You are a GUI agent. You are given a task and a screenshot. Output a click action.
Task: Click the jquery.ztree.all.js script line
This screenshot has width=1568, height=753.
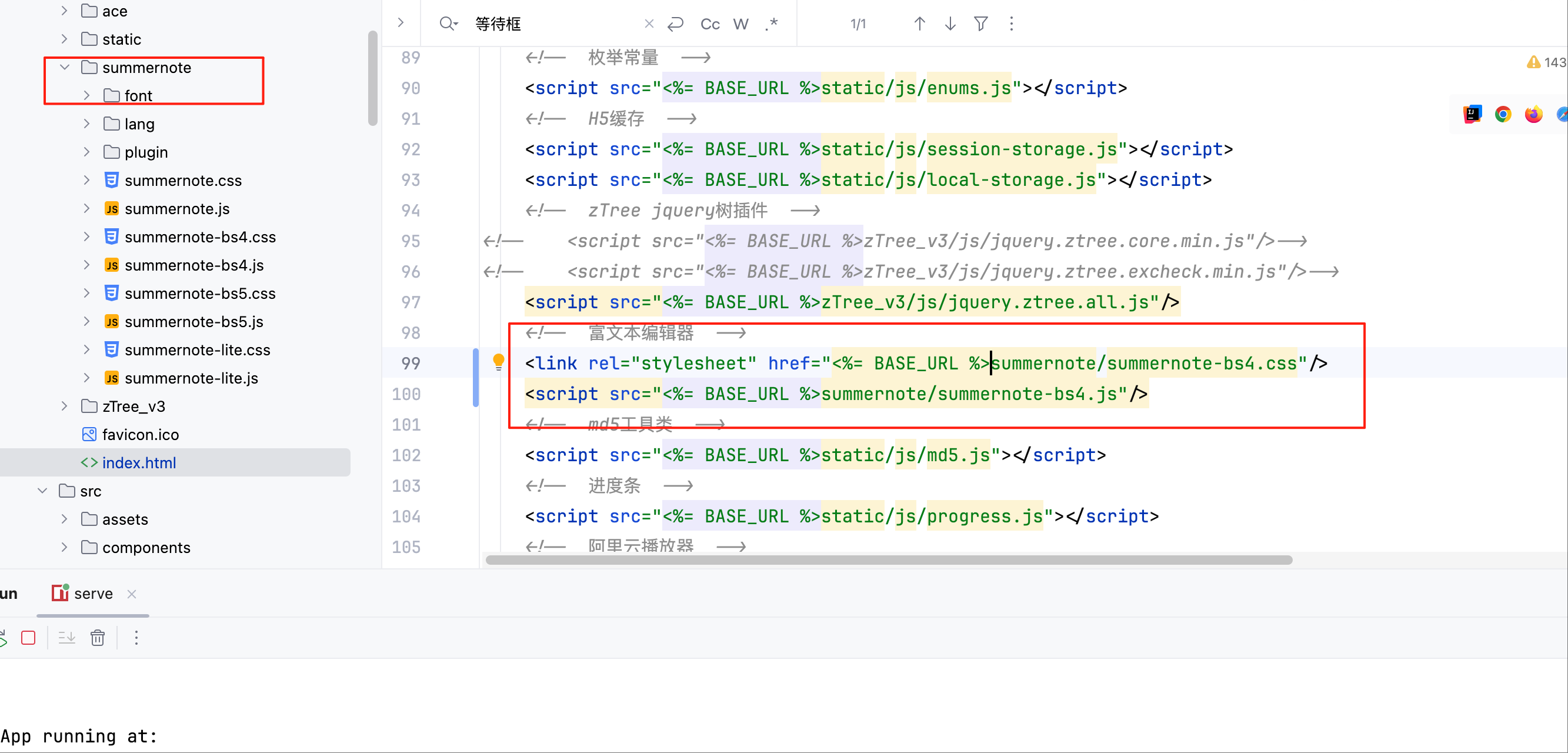(852, 302)
